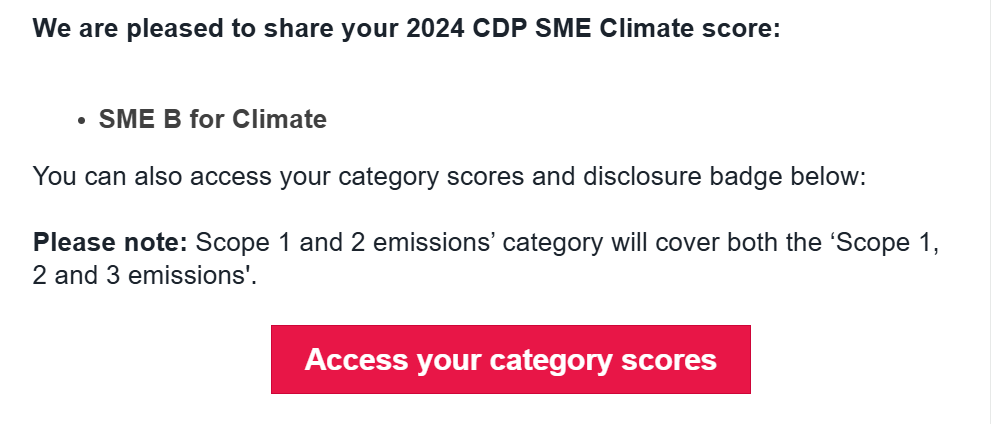The image size is (991, 424).
Task: Click the text 2 and 3 emissions'.
Action: (x=145, y=275)
